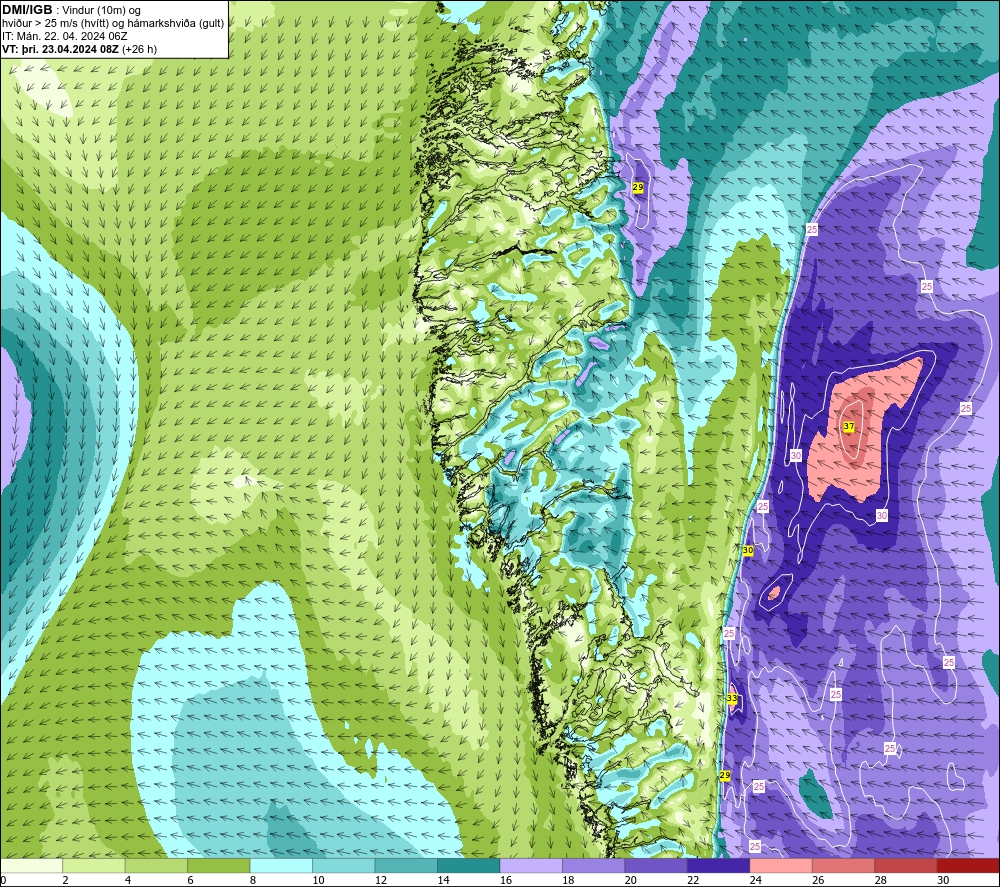Screen dimensions: 1000x887
Task: Click scale value 24
Action: point(756,880)
